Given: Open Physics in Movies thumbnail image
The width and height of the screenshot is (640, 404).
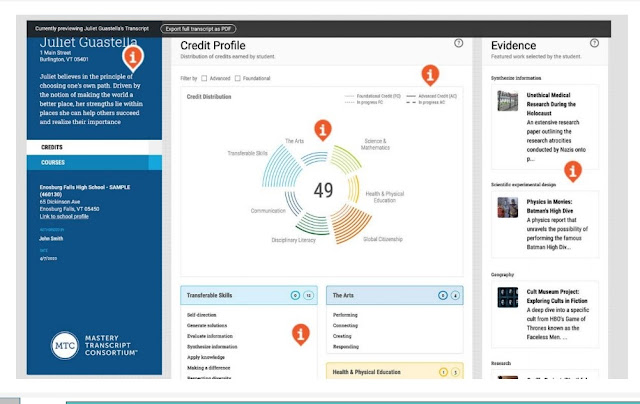Looking at the screenshot, I should pos(508,207).
